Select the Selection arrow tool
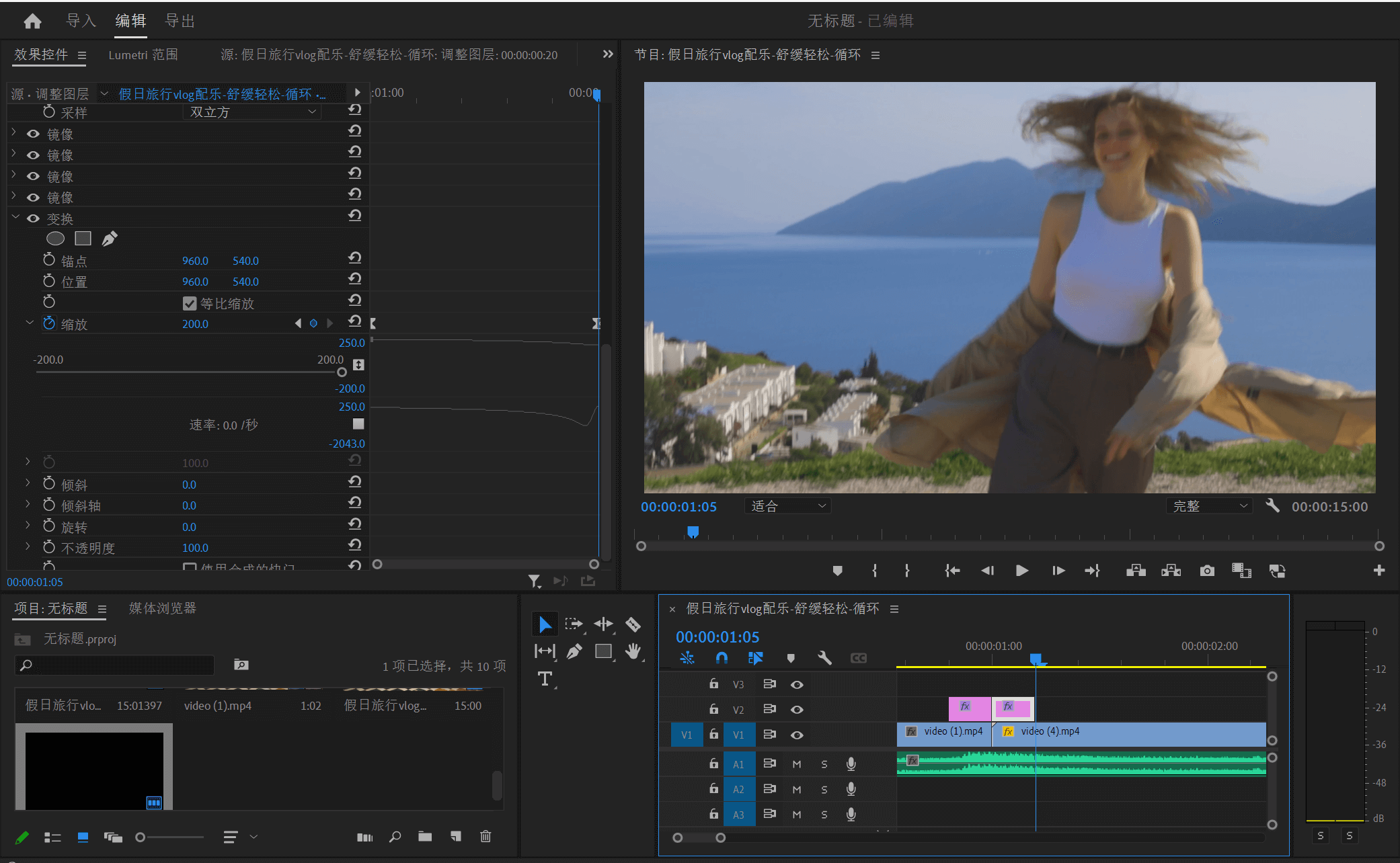The width and height of the screenshot is (1400, 863). coord(545,624)
